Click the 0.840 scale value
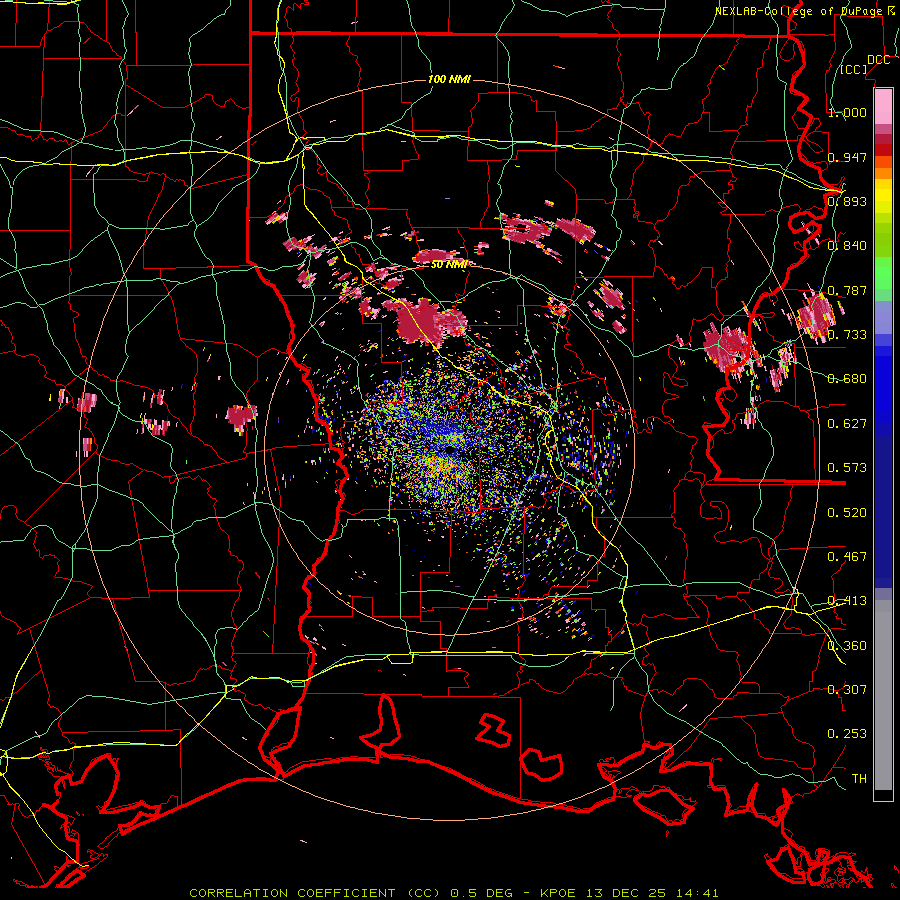Image resolution: width=900 pixels, height=900 pixels. point(847,246)
